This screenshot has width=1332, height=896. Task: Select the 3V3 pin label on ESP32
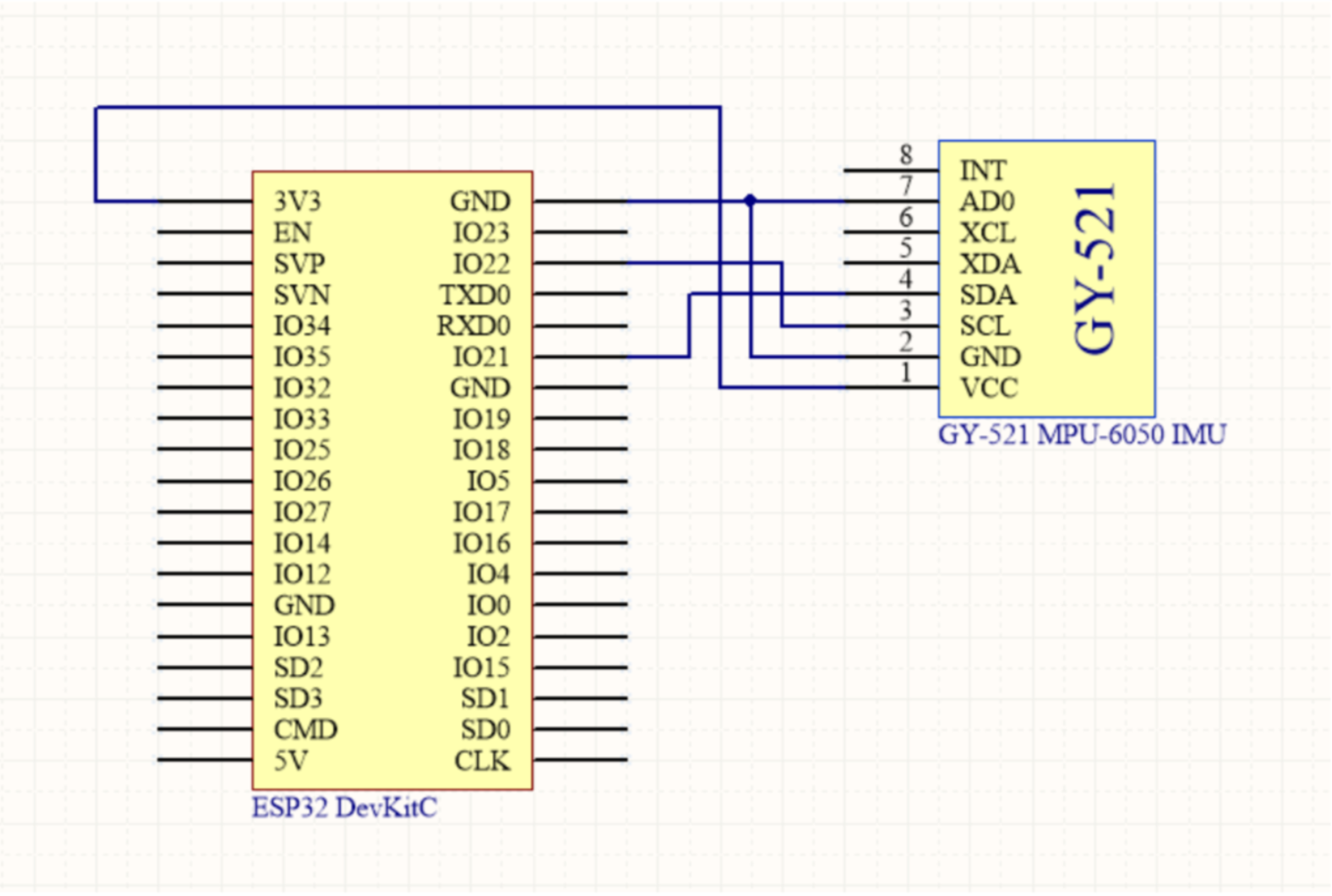[x=297, y=201]
